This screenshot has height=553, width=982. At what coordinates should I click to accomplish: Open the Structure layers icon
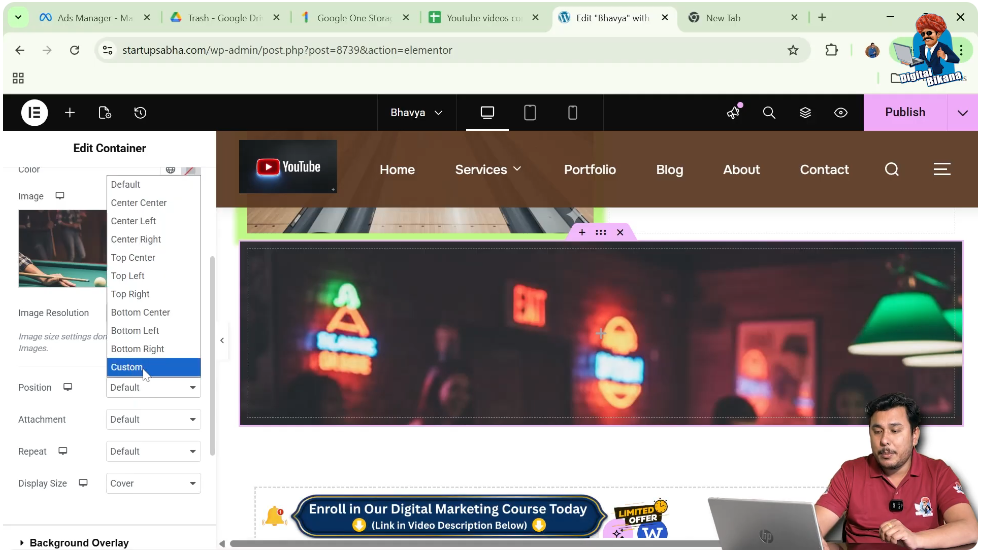(x=805, y=113)
